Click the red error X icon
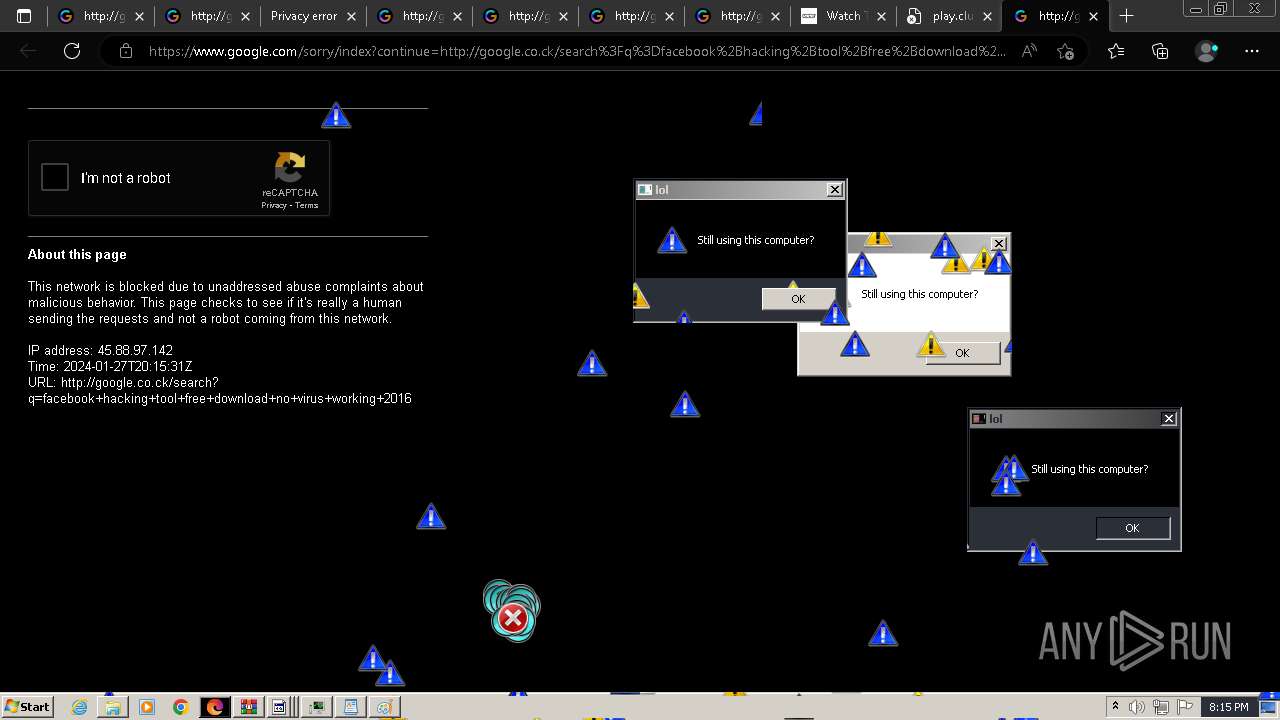This screenshot has height=720, width=1280. click(x=512, y=619)
